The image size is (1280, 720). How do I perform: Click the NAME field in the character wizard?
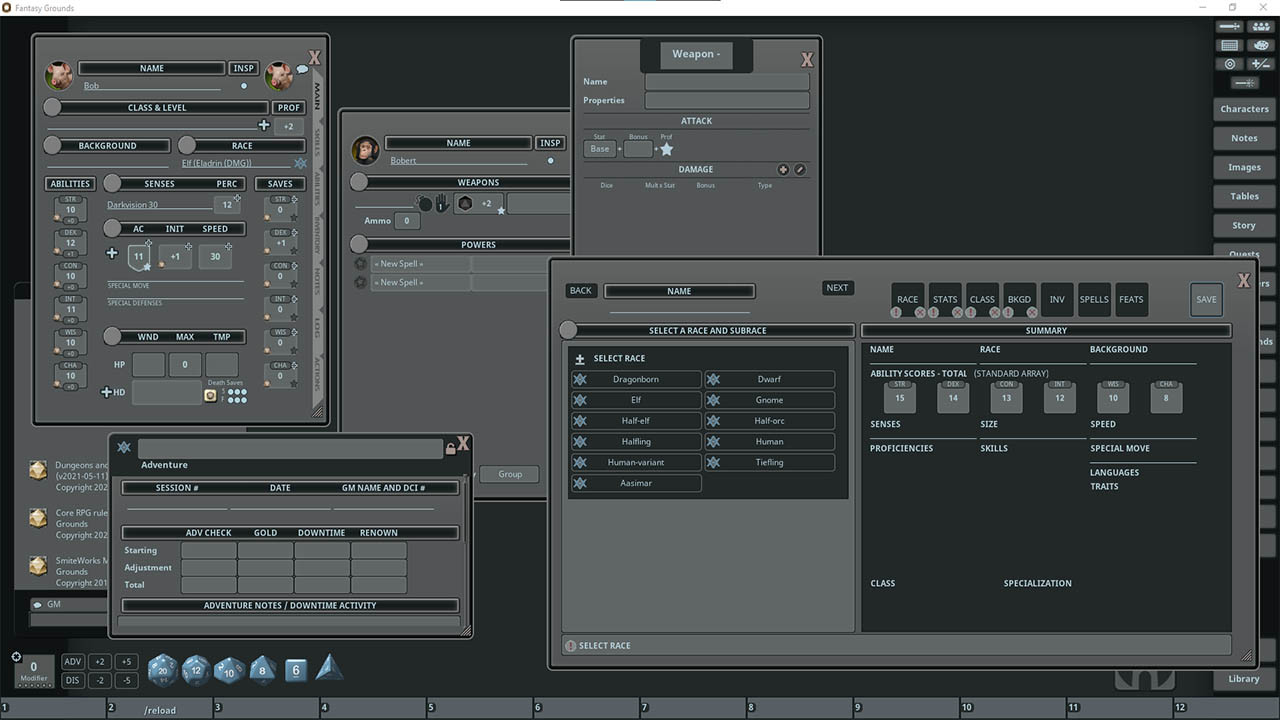(x=679, y=290)
